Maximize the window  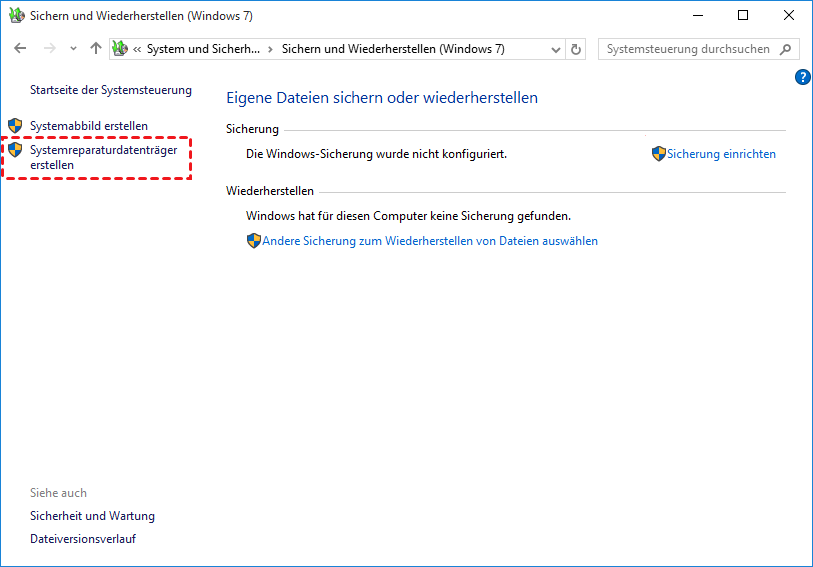[x=742, y=16]
